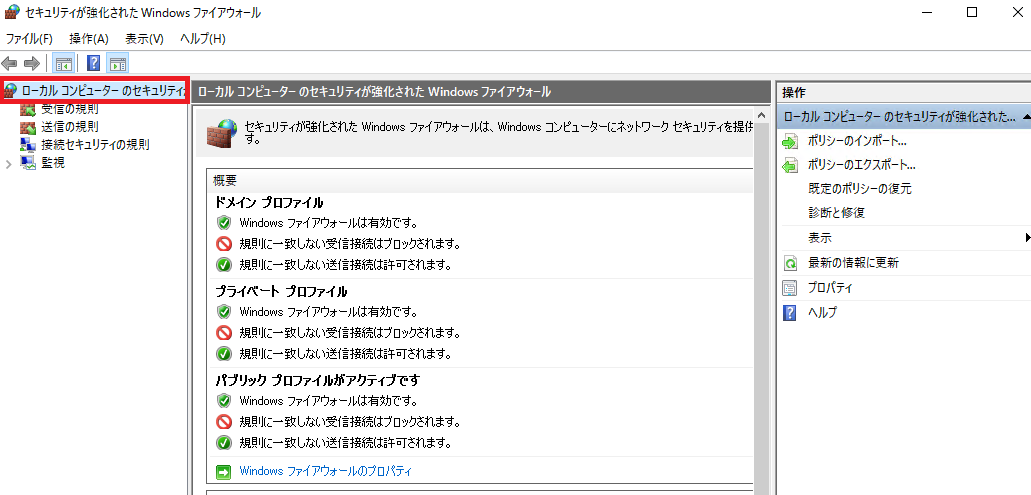Click the 送信の規則 outbound rules icon
Screen dimensions: 1031x495
click(28, 127)
